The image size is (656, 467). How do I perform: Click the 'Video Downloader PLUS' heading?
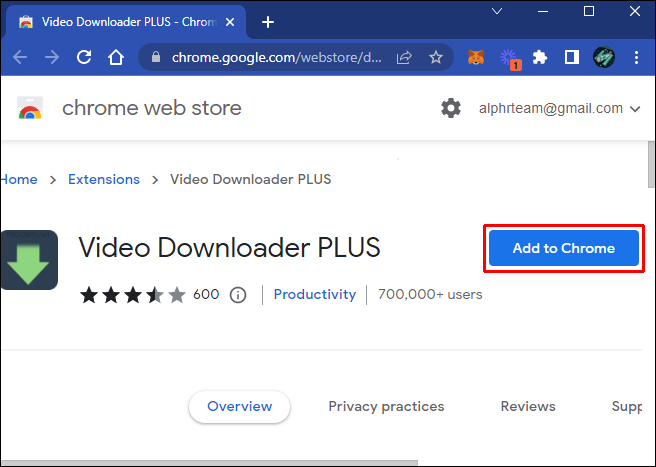[x=229, y=247]
